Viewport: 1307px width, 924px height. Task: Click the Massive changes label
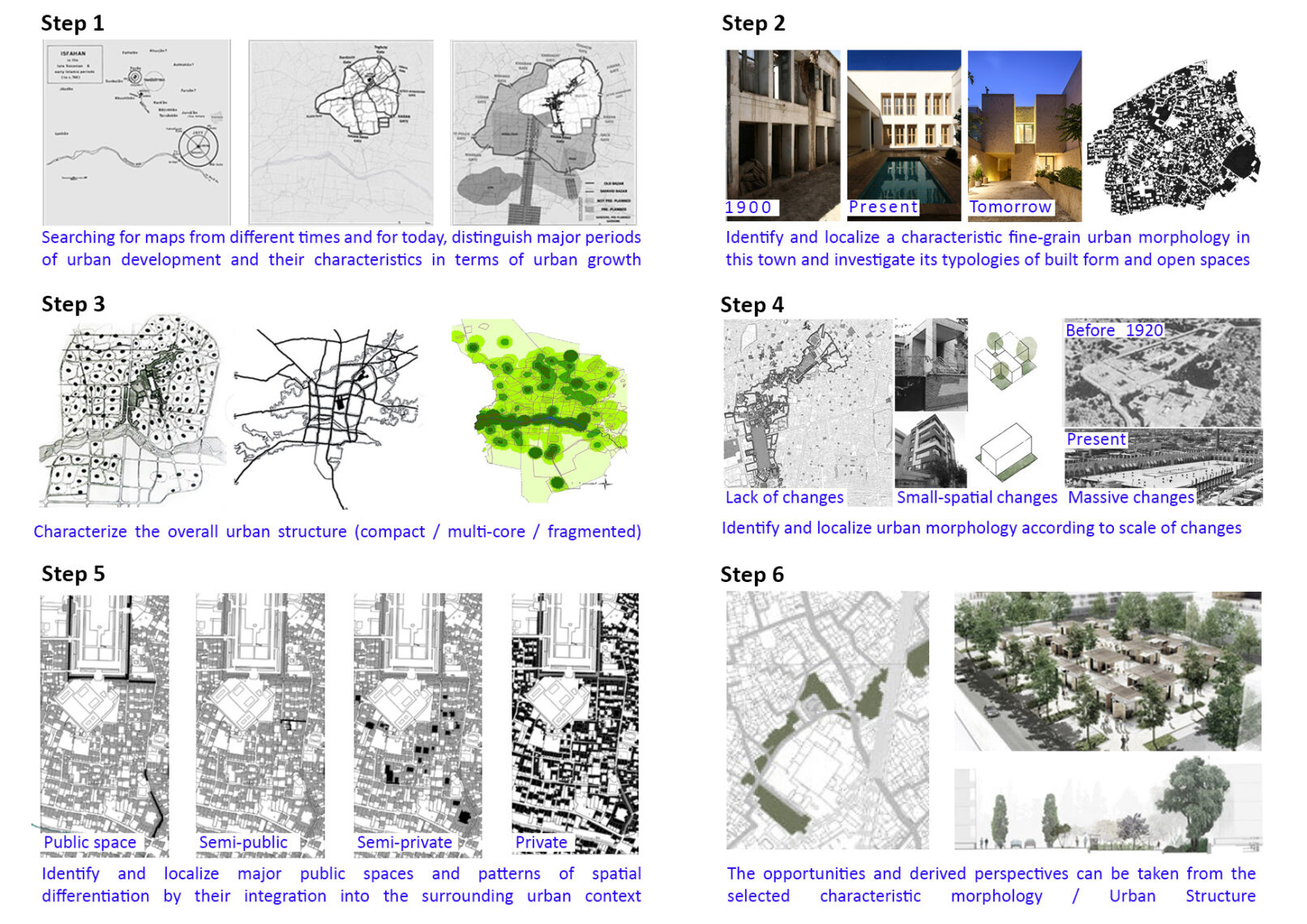point(1130,498)
